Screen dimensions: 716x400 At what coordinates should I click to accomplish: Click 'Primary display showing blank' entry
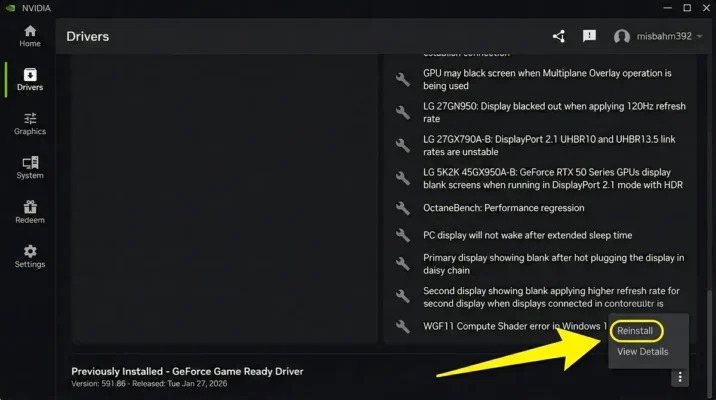[553, 264]
